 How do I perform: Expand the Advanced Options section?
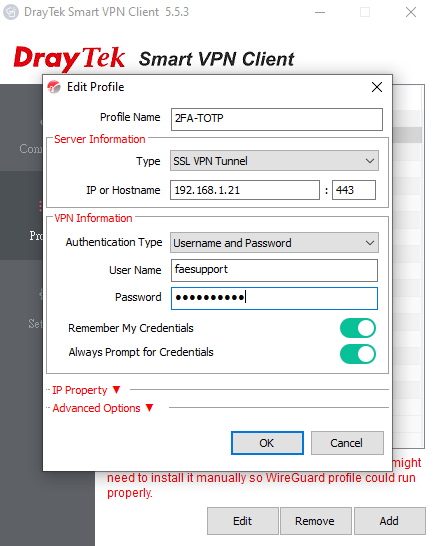click(103, 408)
